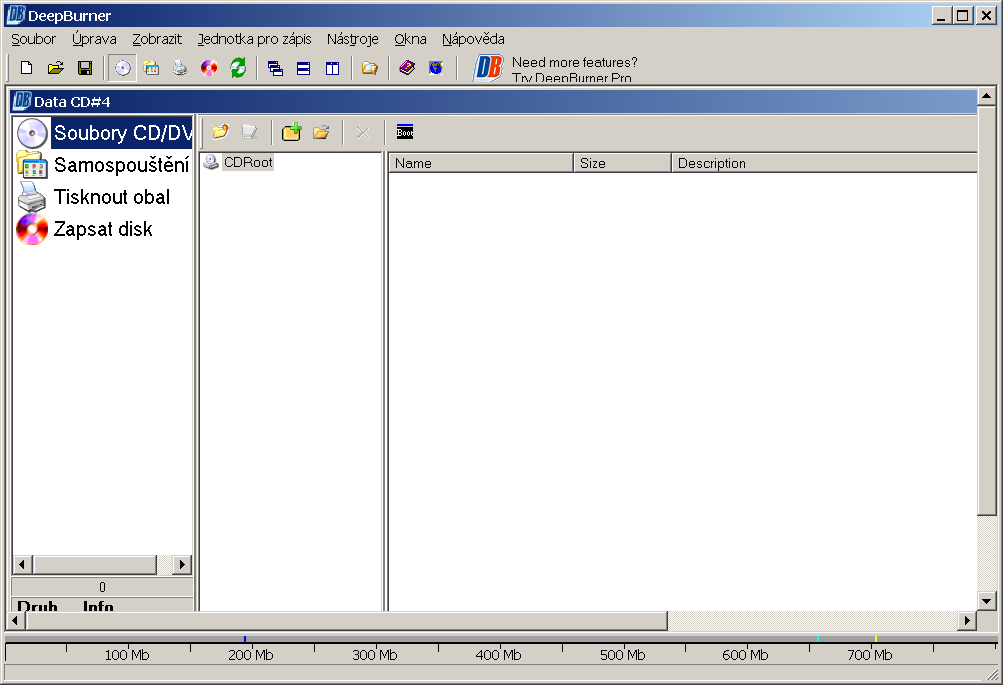The width and height of the screenshot is (1003, 685).
Task: Click the colorful burn disc toolbar icon
Action: [209, 68]
